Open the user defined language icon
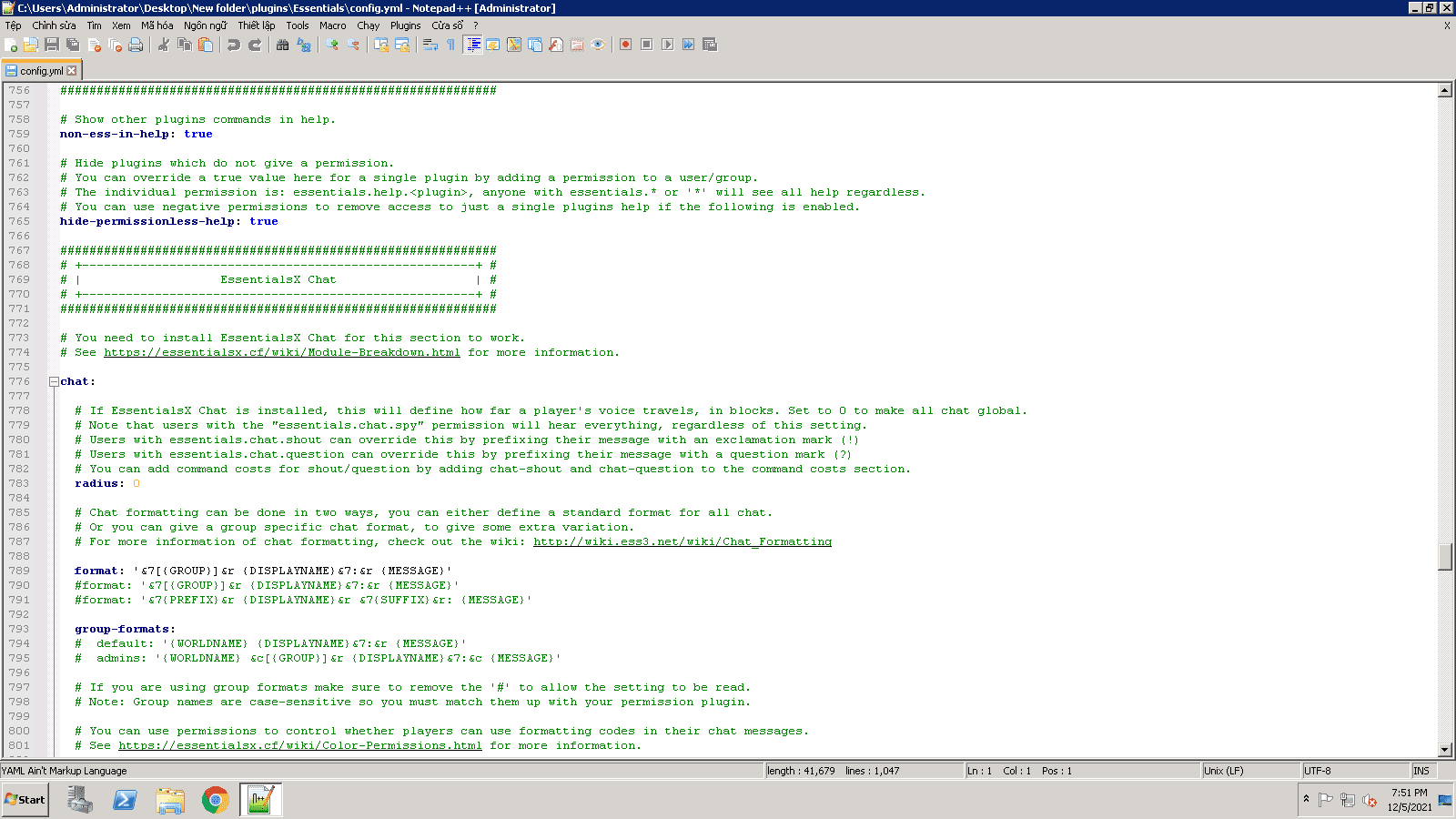The image size is (1456, 819). point(493,45)
